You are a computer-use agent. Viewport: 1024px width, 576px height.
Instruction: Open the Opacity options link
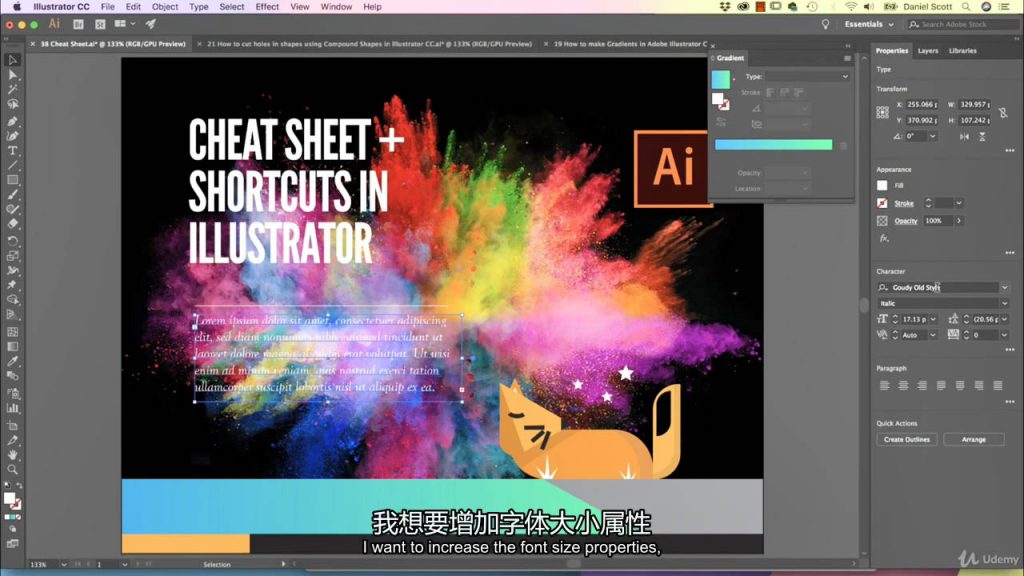pyautogui.click(x=906, y=221)
